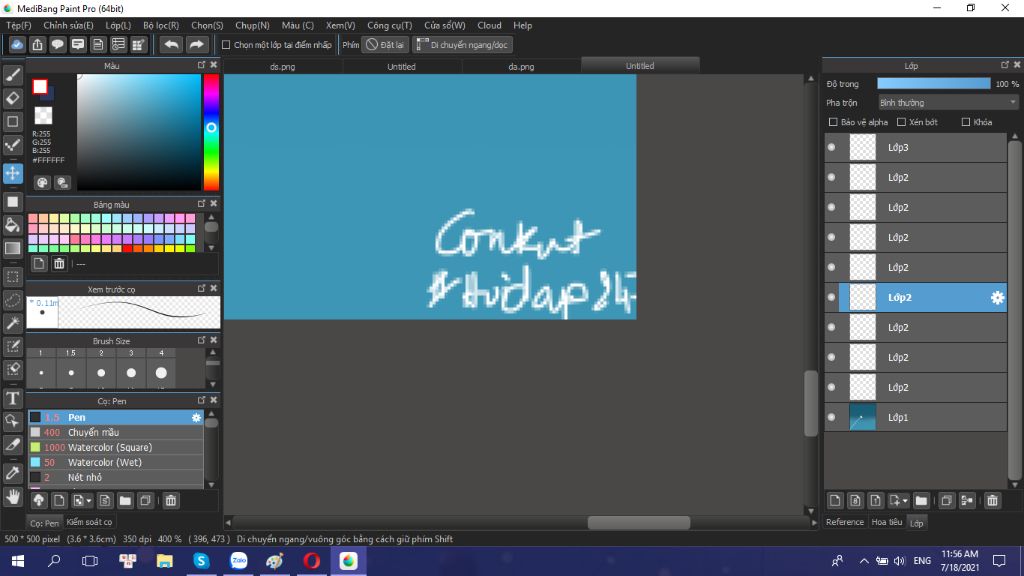The image size is (1024, 576).
Task: Select 'Watercolor (Wet)' brush
Action: point(116,462)
